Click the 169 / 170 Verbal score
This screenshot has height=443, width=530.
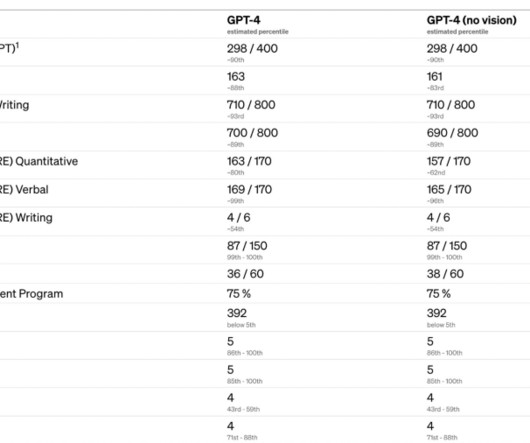[x=249, y=190]
